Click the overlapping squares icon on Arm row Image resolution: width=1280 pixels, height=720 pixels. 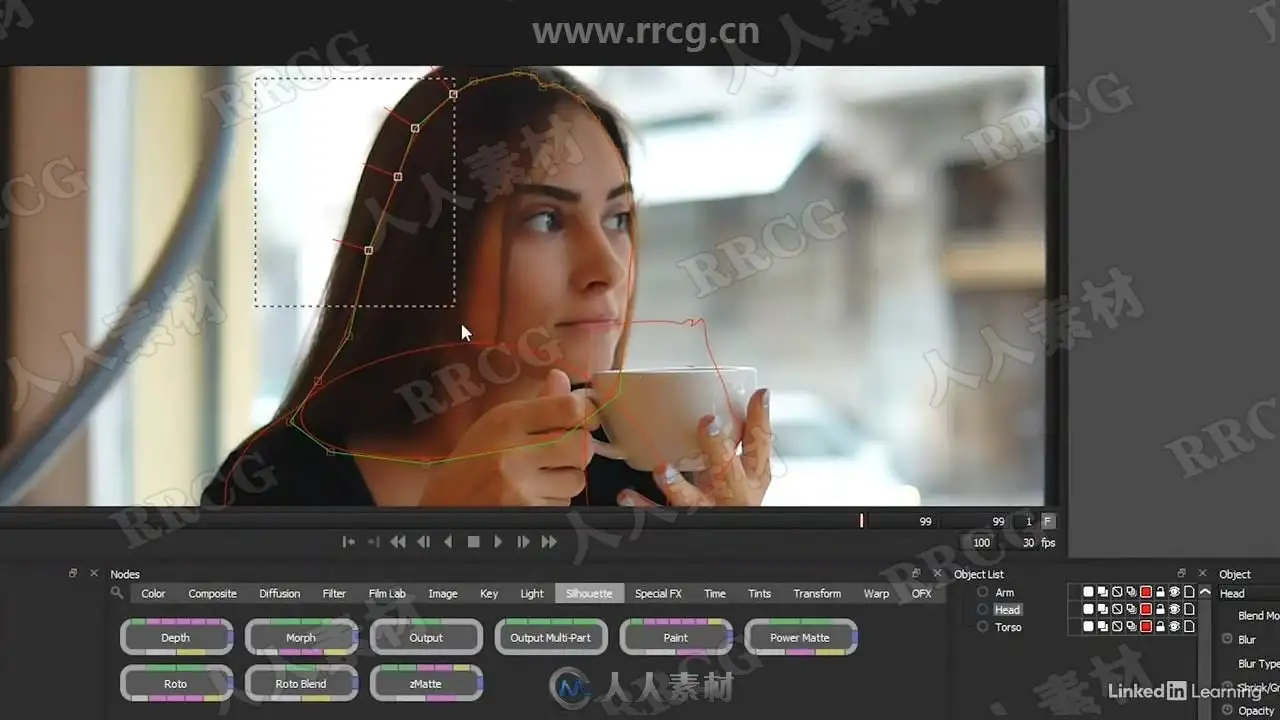click(x=1103, y=592)
